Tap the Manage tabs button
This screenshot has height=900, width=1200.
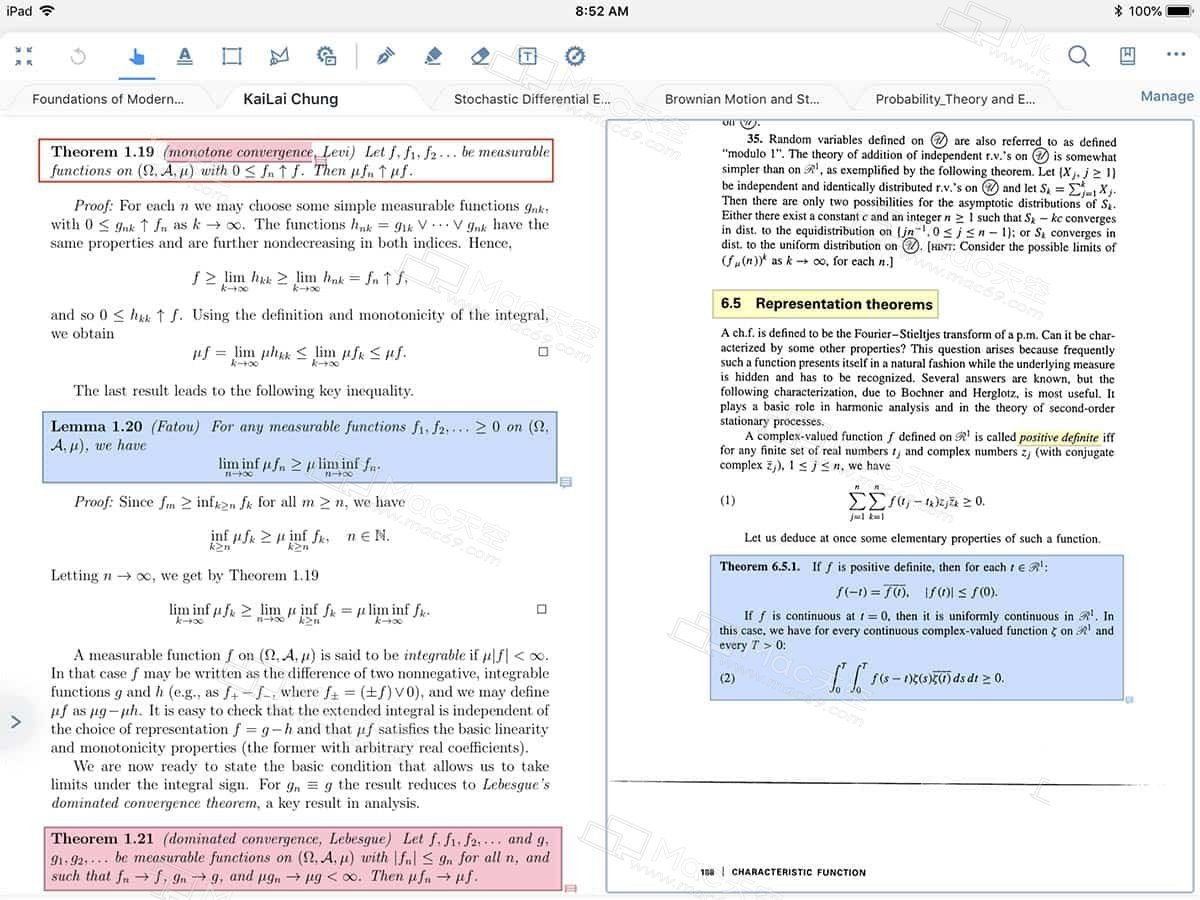1167,96
